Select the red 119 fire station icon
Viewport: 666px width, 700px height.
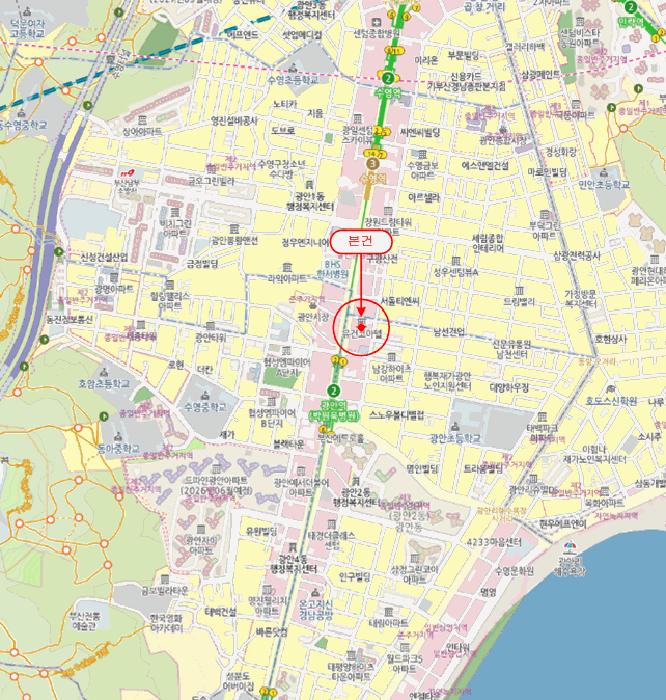127,173
